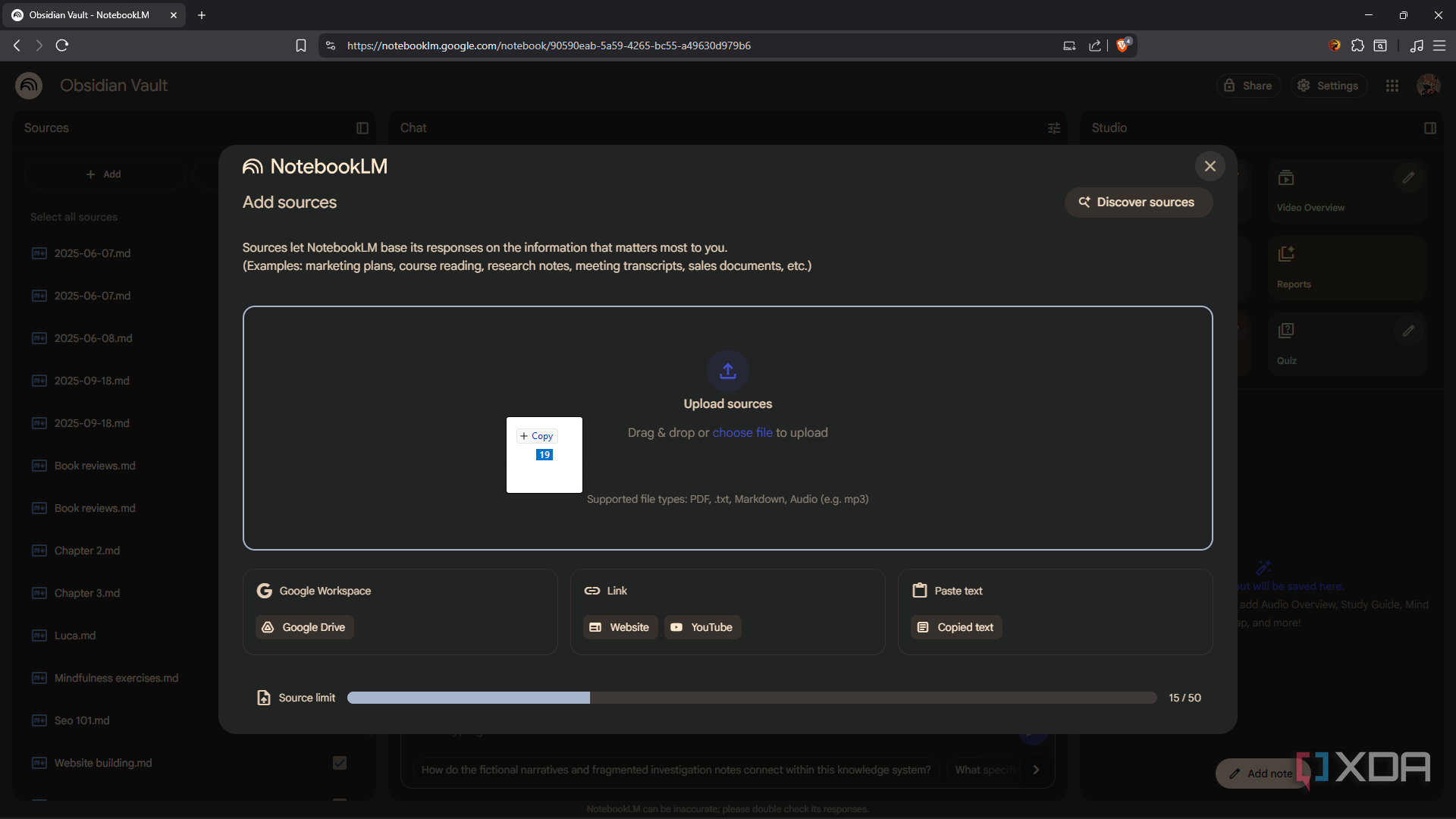
Task: Click the Source limit progress bar
Action: click(752, 698)
